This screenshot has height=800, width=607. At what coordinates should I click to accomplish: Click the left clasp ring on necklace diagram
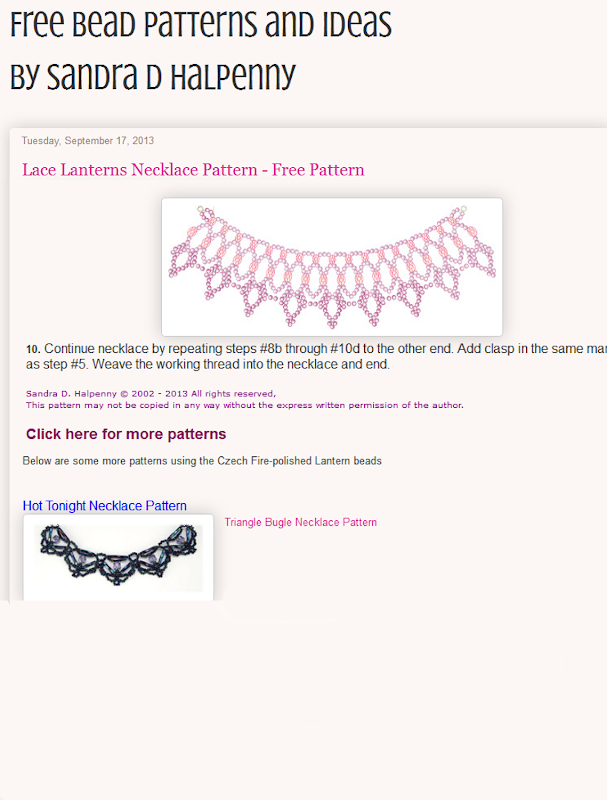point(200,209)
